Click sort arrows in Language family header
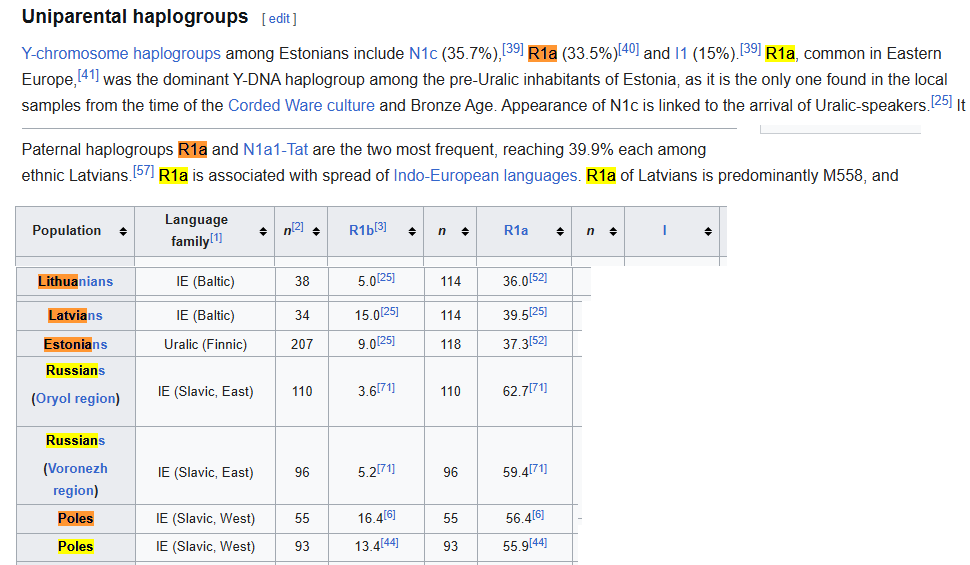Screen dimensions: 970x565 tap(263, 231)
